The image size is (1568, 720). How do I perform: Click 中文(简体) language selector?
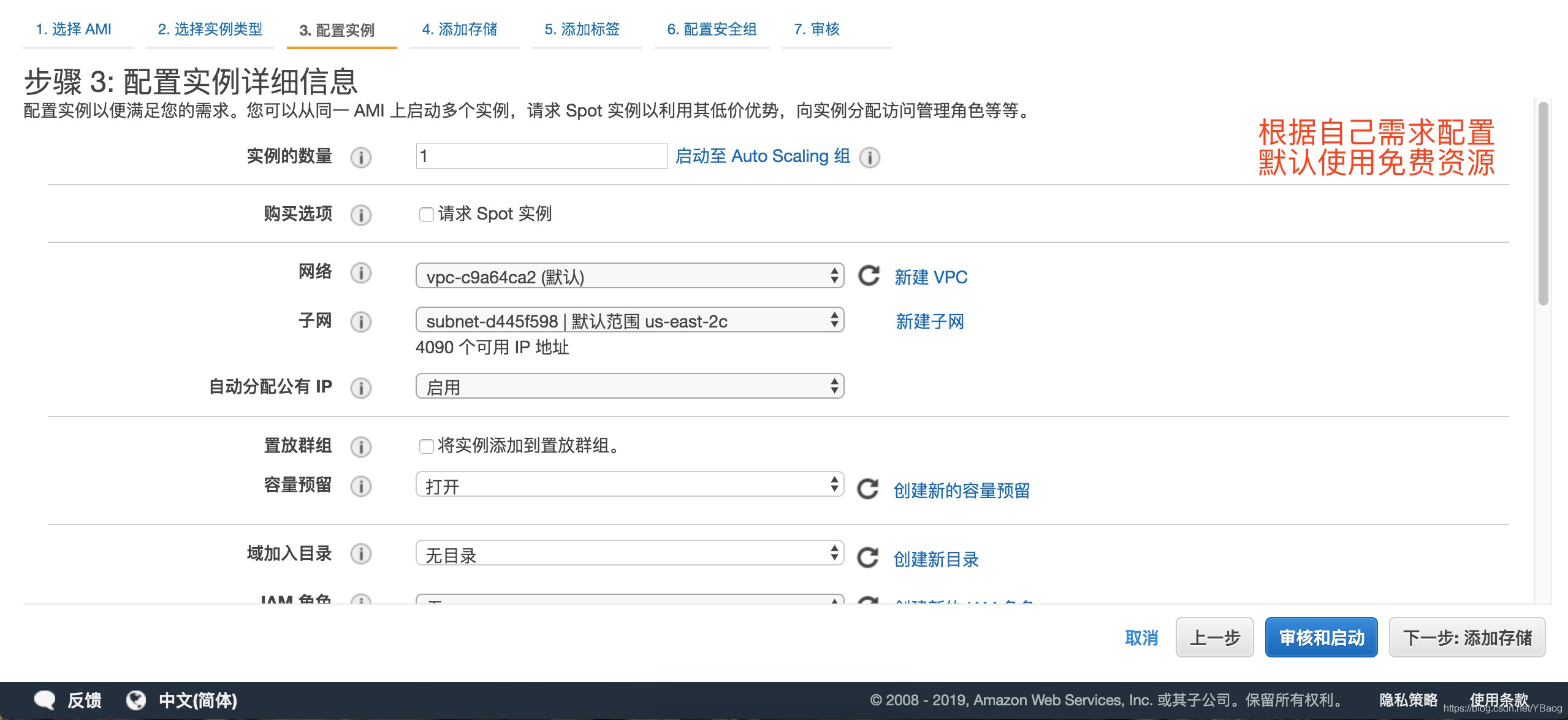point(197,700)
